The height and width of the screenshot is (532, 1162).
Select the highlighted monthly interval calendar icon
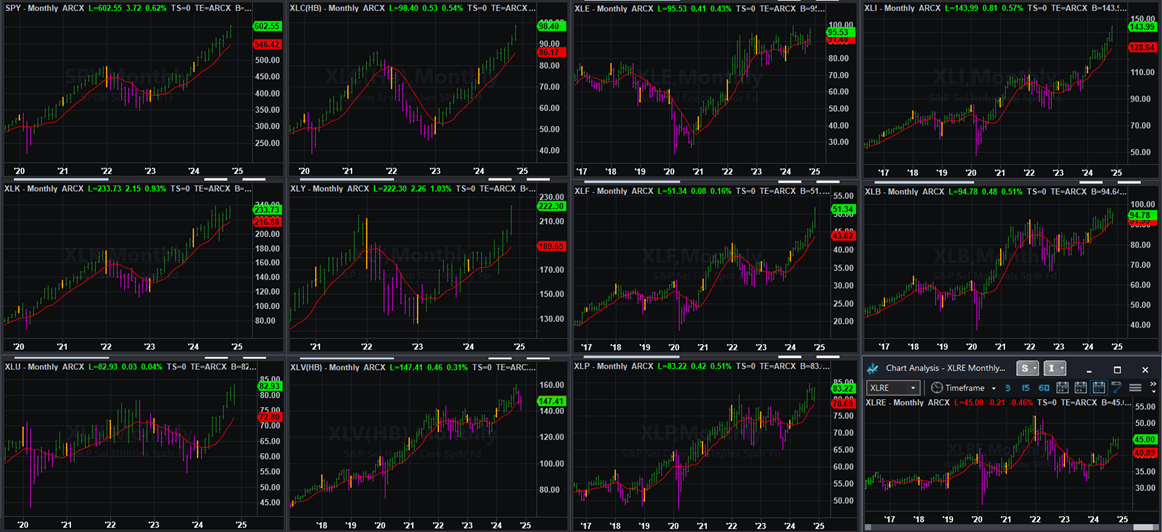(x=1099, y=387)
